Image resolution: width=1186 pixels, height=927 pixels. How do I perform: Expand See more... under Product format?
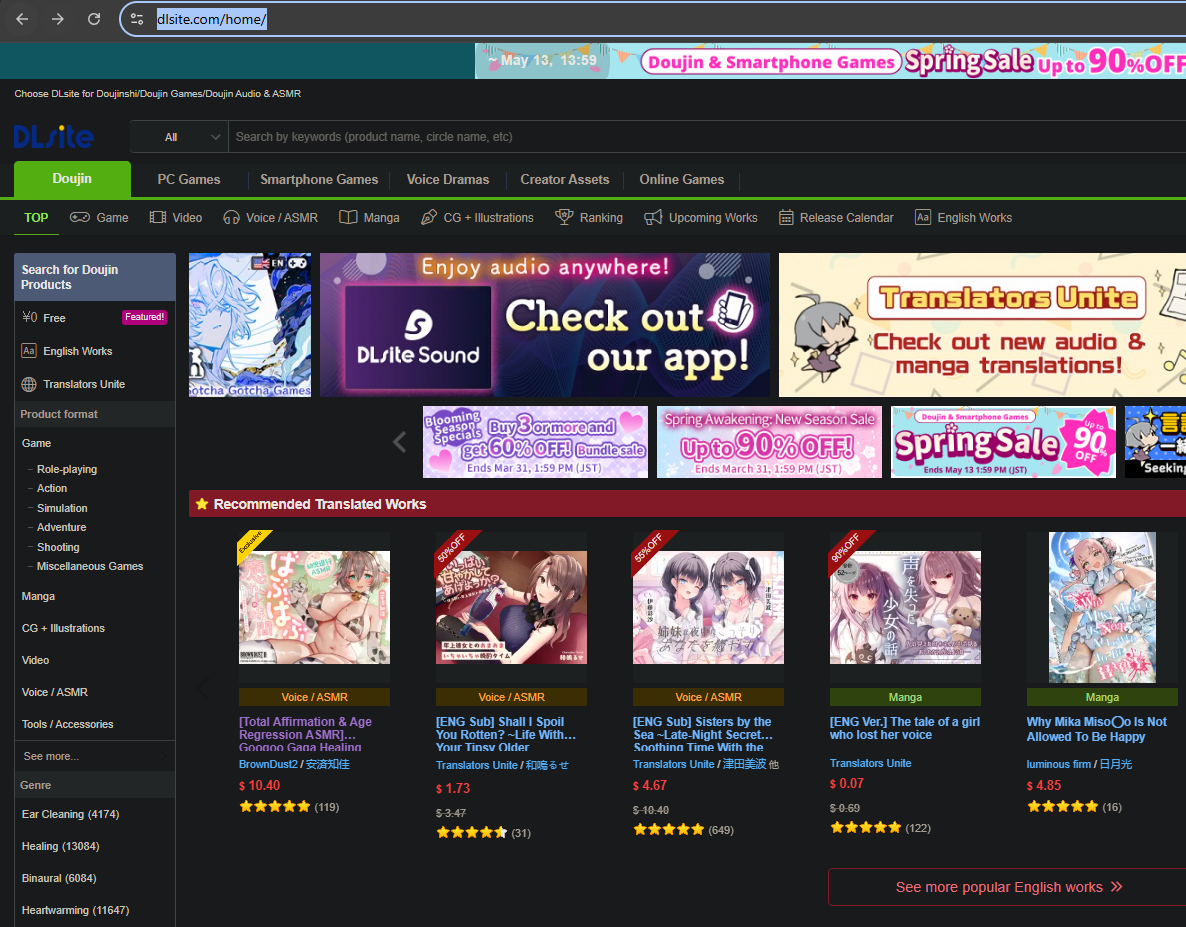click(51, 756)
